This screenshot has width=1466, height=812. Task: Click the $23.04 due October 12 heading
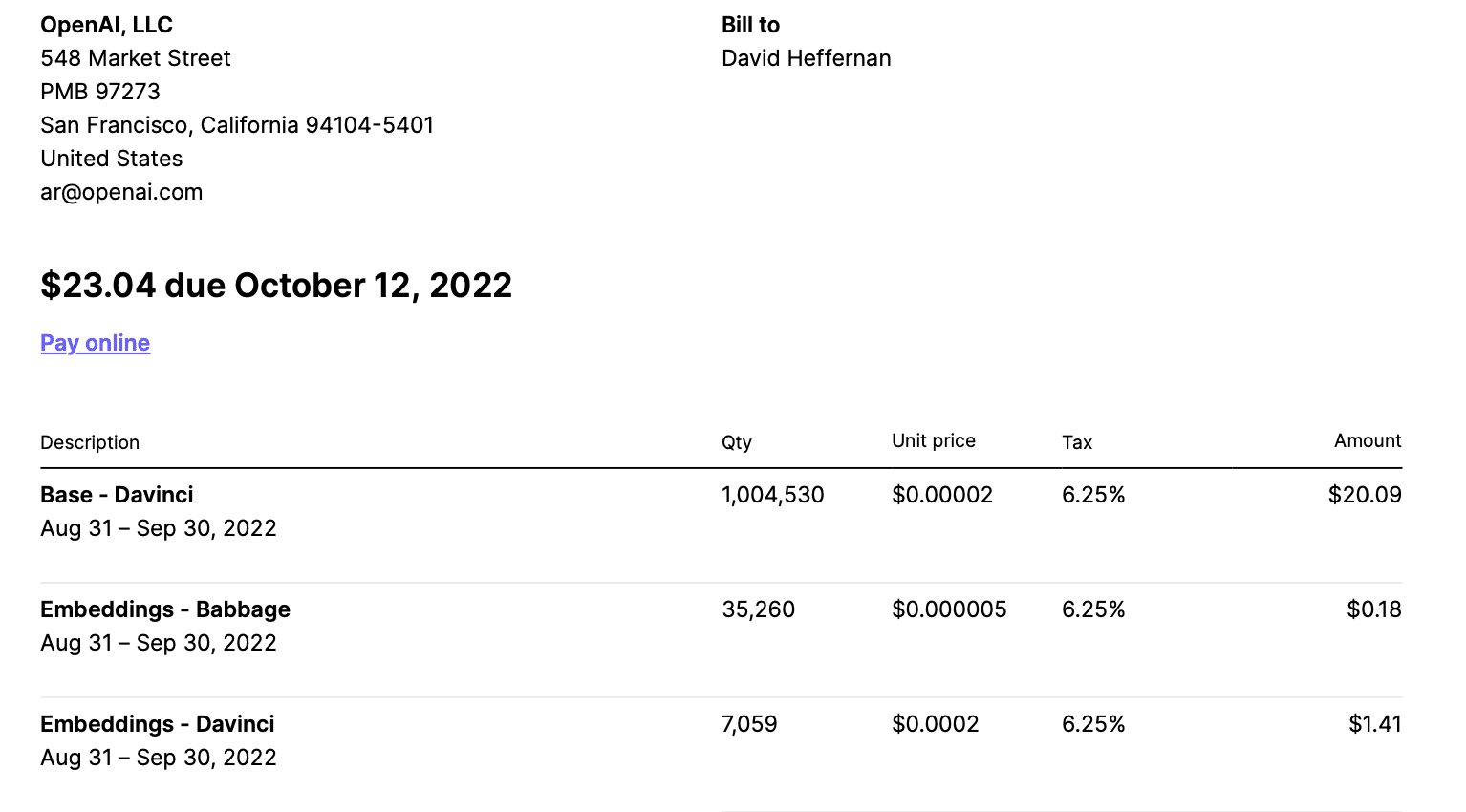point(276,285)
